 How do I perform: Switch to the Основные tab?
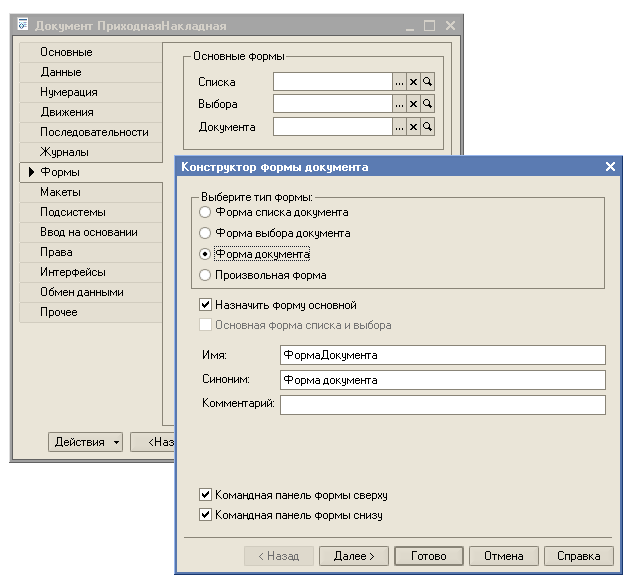pyautogui.click(x=91, y=52)
